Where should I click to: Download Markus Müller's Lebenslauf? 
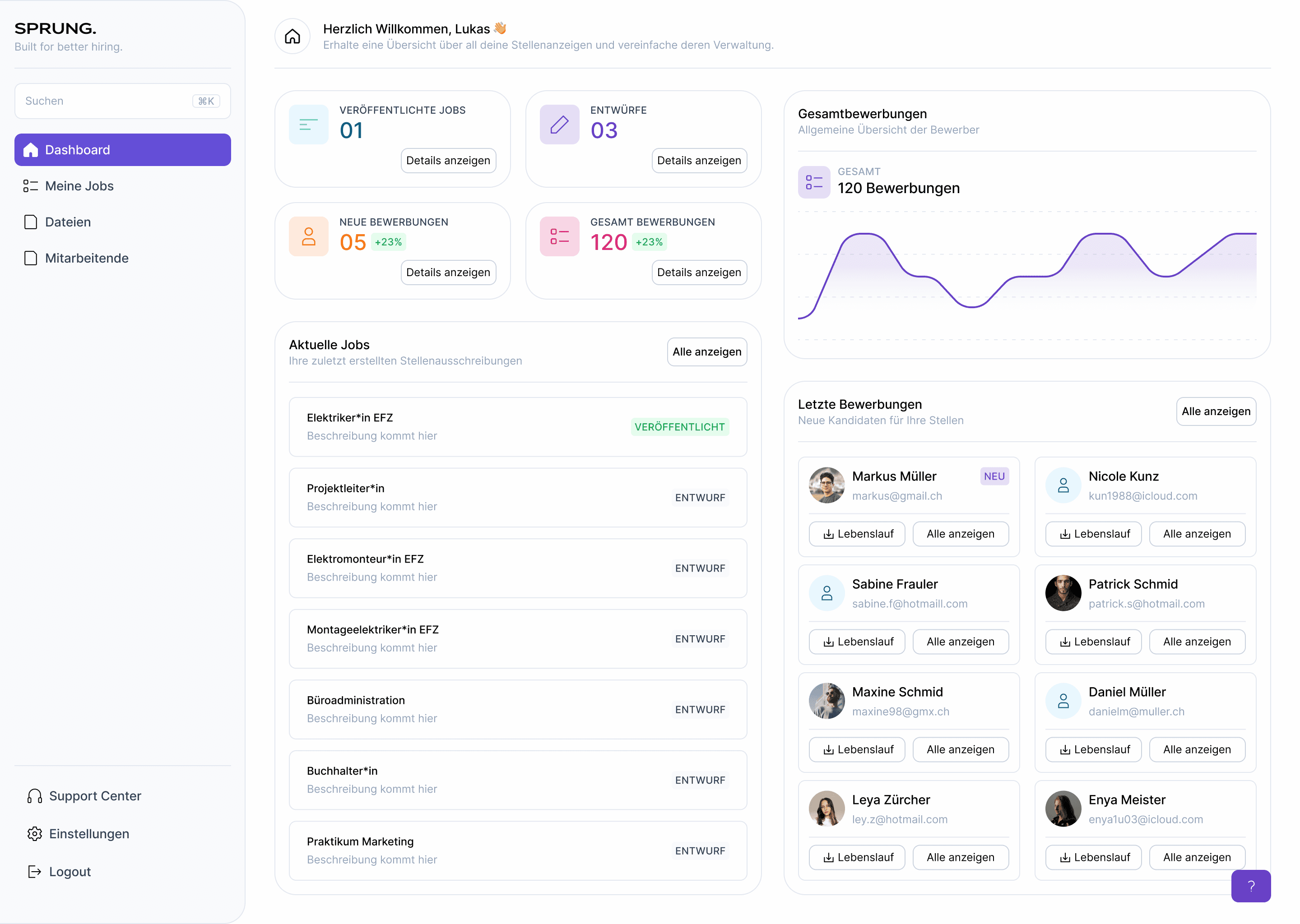(857, 534)
